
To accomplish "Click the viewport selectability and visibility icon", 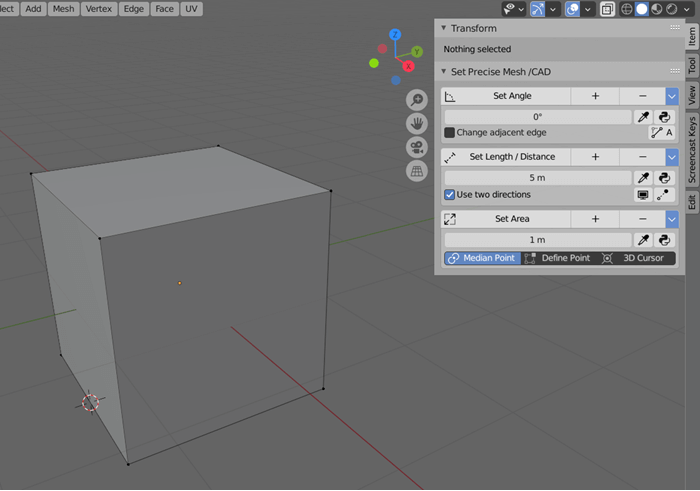I will click(x=509, y=9).
